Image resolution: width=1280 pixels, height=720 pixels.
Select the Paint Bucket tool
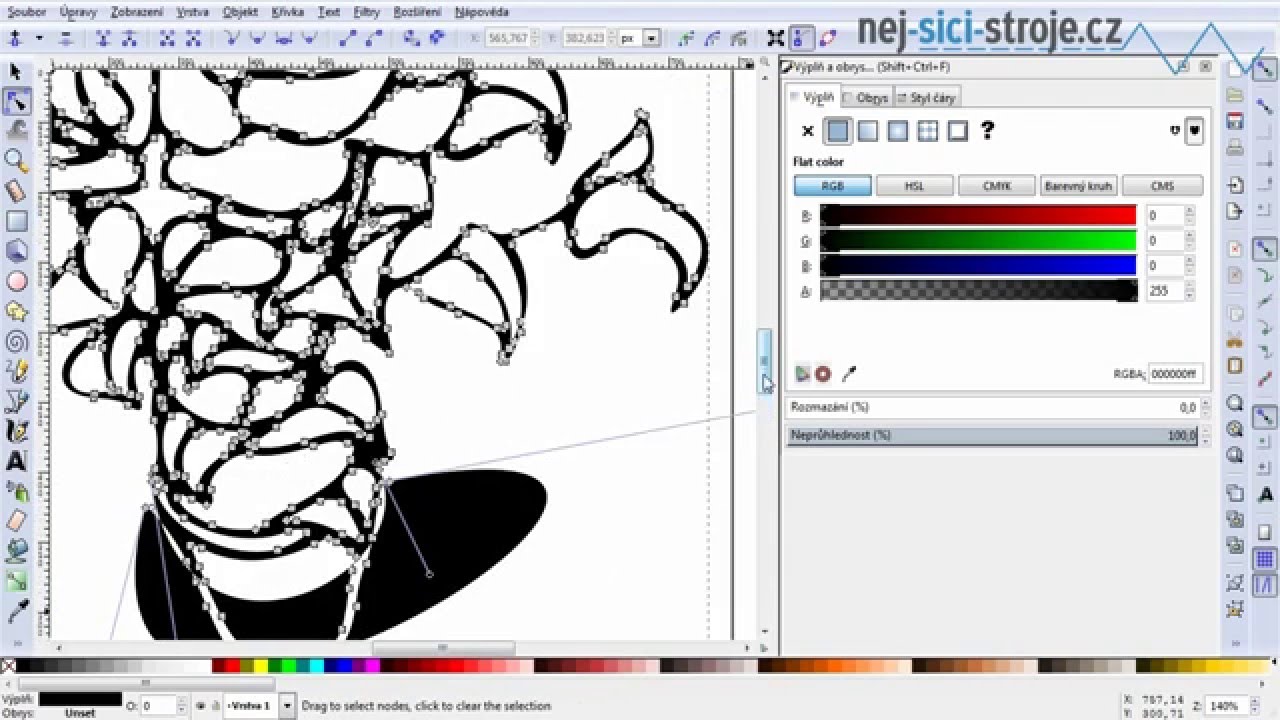click(x=16, y=550)
